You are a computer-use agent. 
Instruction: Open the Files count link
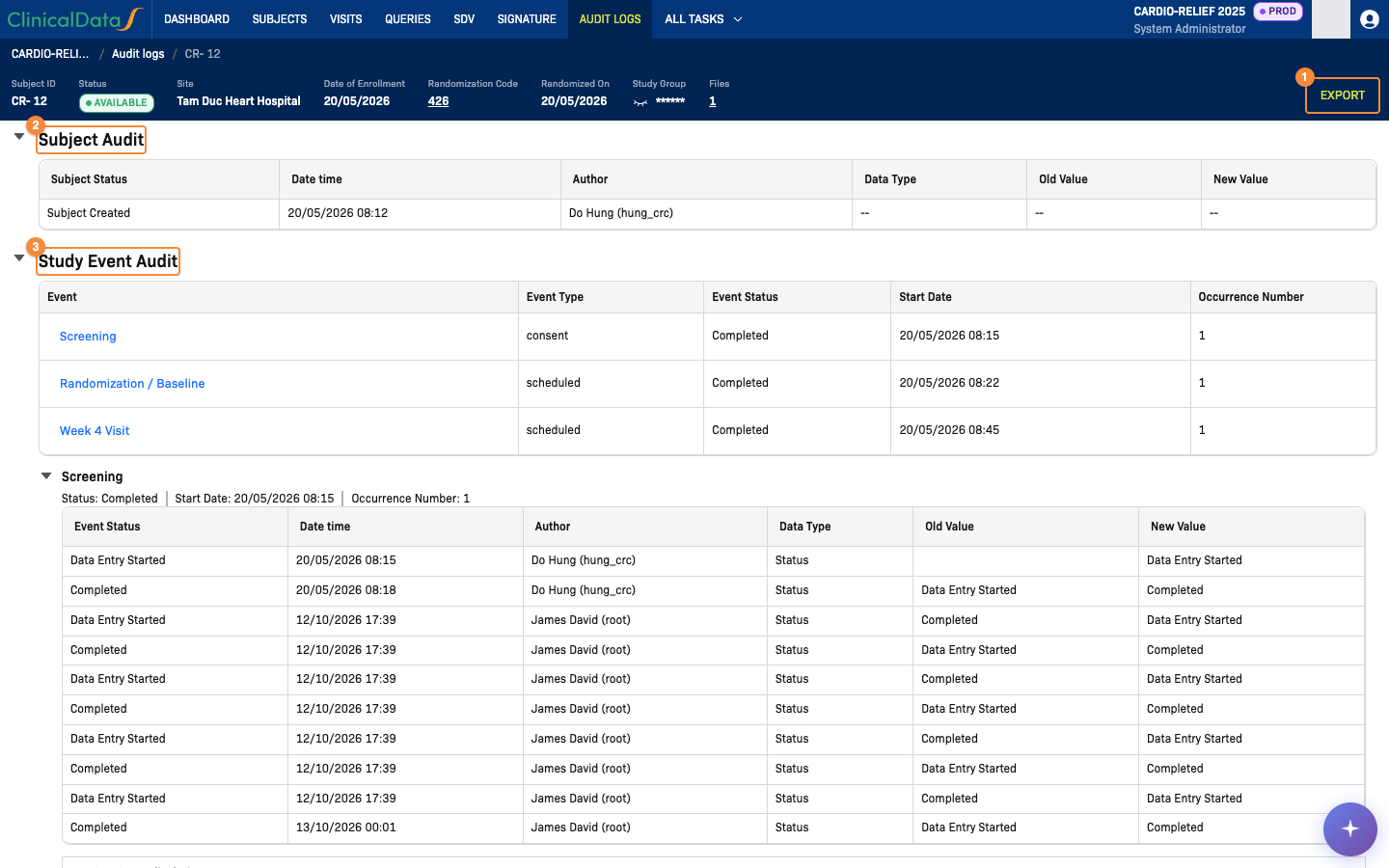point(713,101)
